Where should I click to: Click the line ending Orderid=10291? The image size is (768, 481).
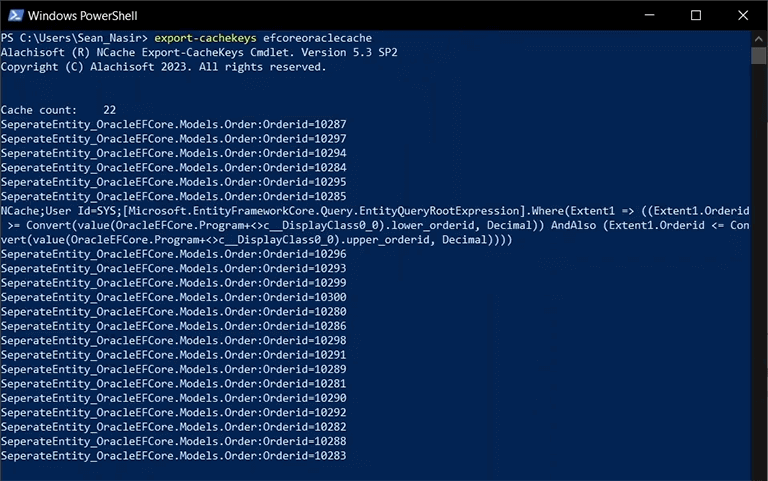click(173, 355)
